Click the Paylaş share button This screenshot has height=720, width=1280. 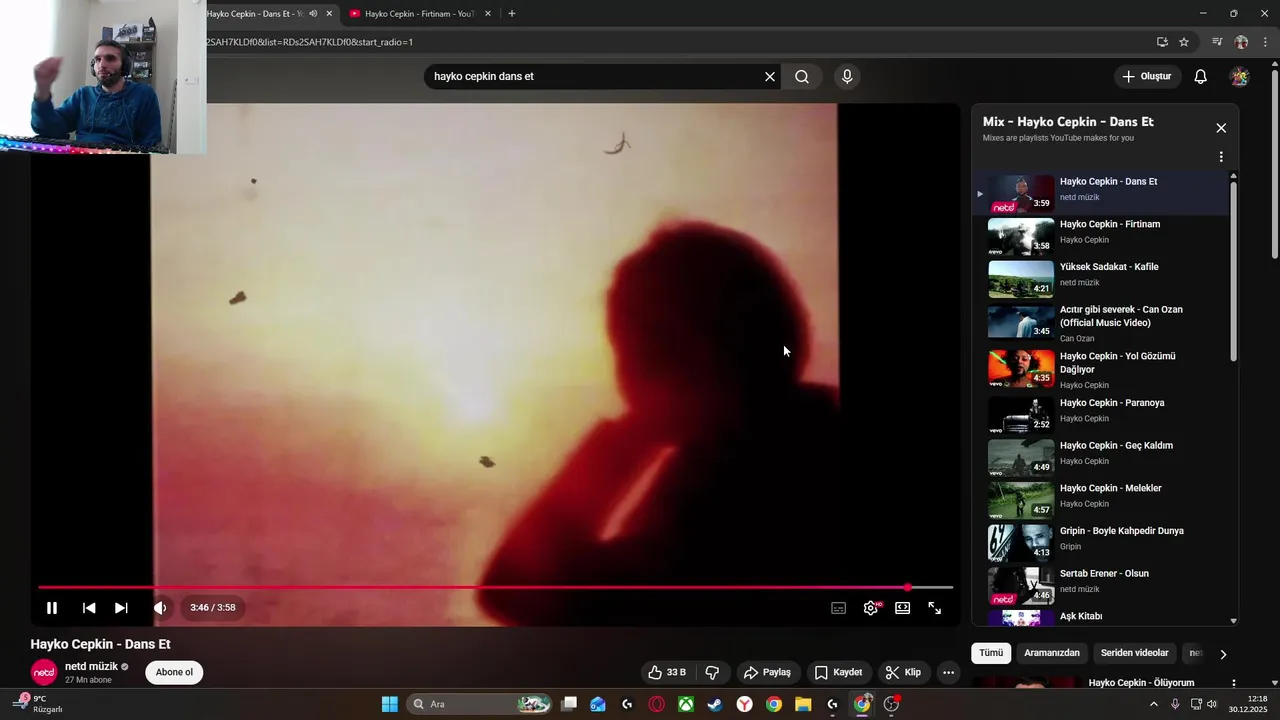768,672
